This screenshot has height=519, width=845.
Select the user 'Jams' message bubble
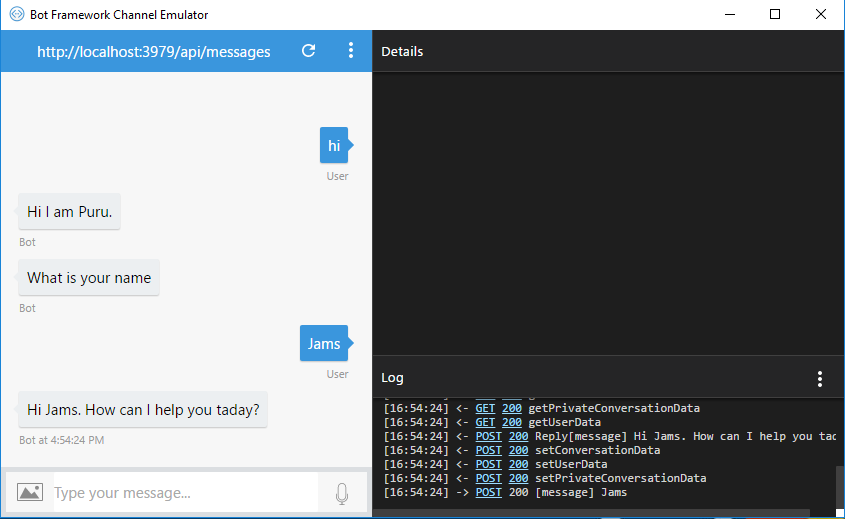324,343
